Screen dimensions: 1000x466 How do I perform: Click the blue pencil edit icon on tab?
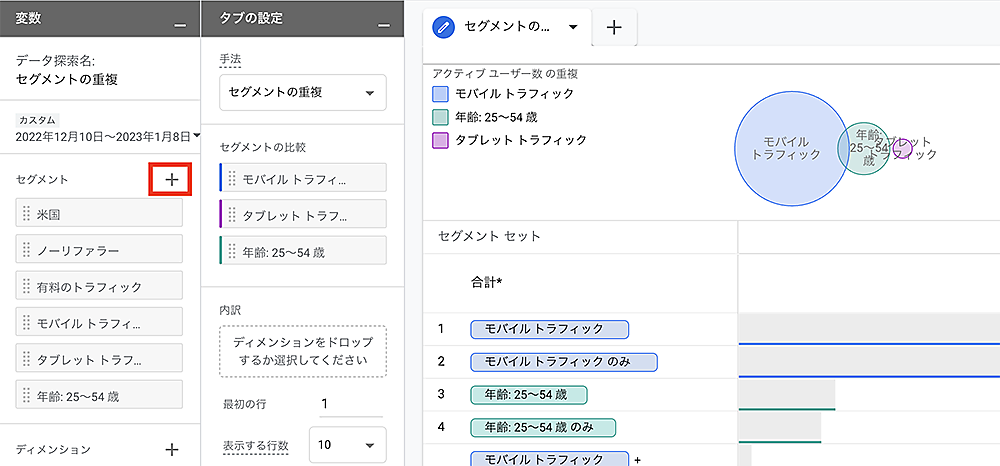(444, 27)
